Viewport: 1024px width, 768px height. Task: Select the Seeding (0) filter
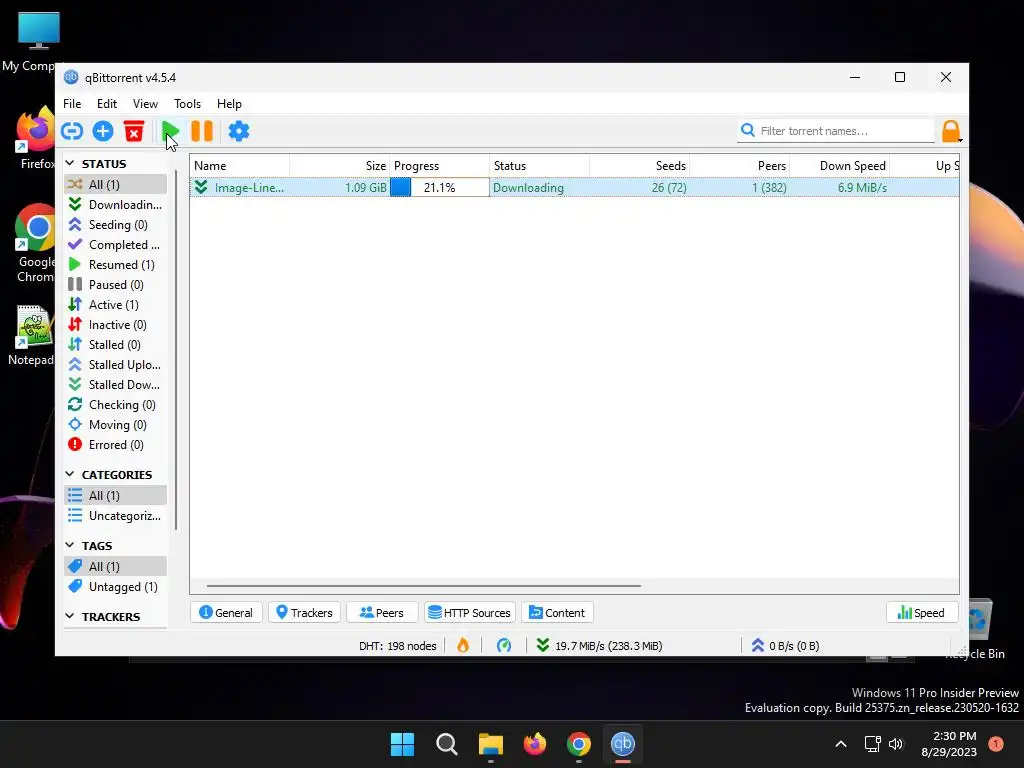pos(116,225)
